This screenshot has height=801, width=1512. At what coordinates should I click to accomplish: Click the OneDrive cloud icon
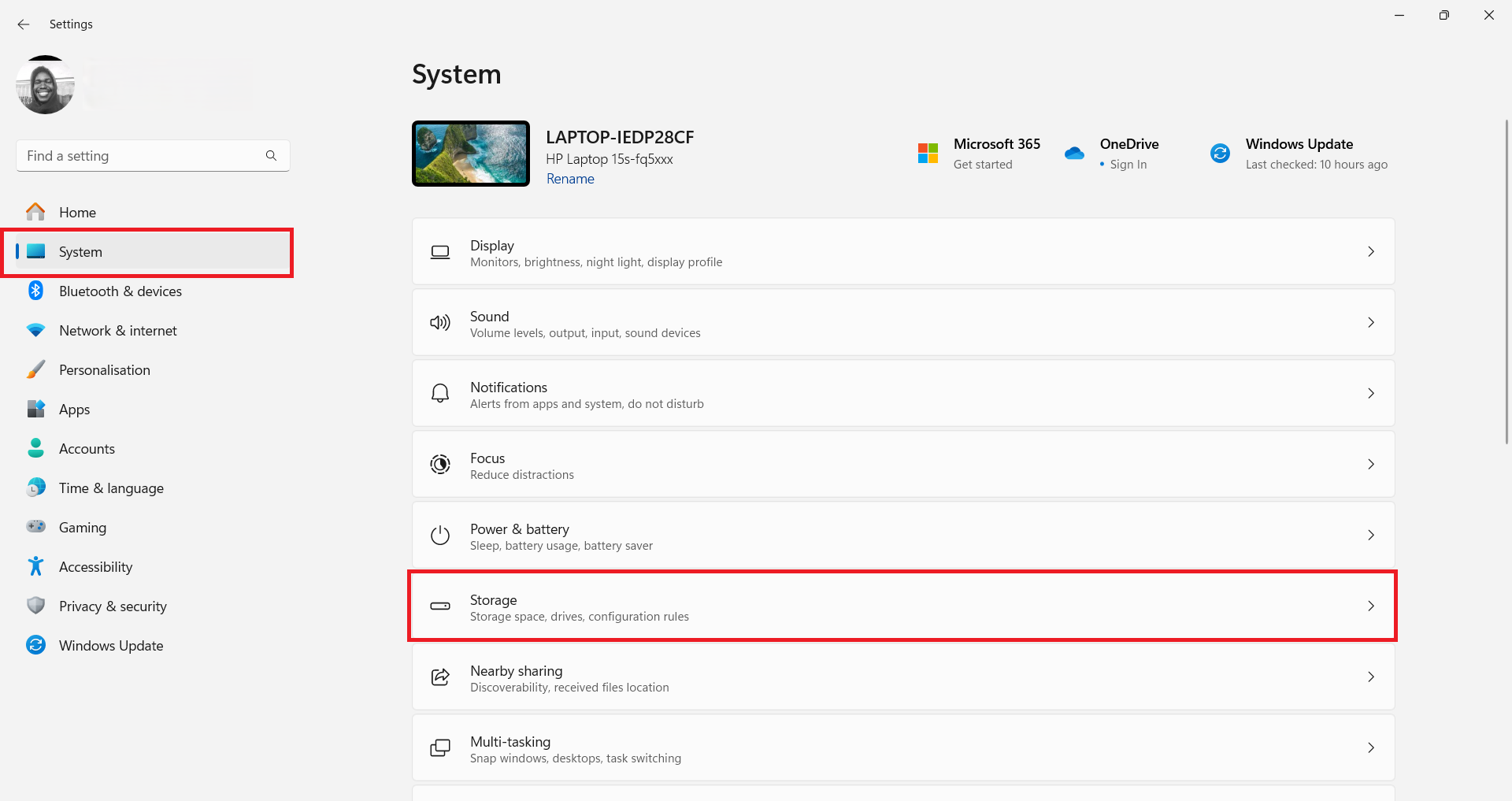[1074, 153]
